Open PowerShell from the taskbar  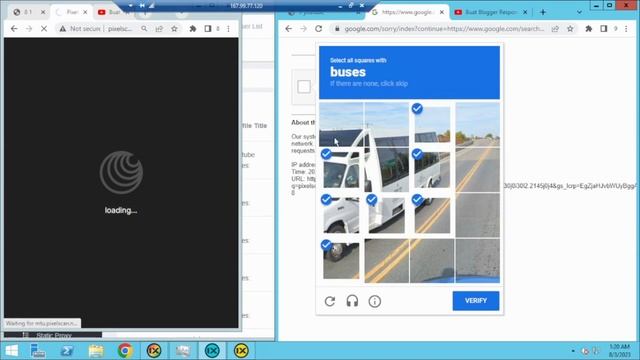tap(67, 351)
